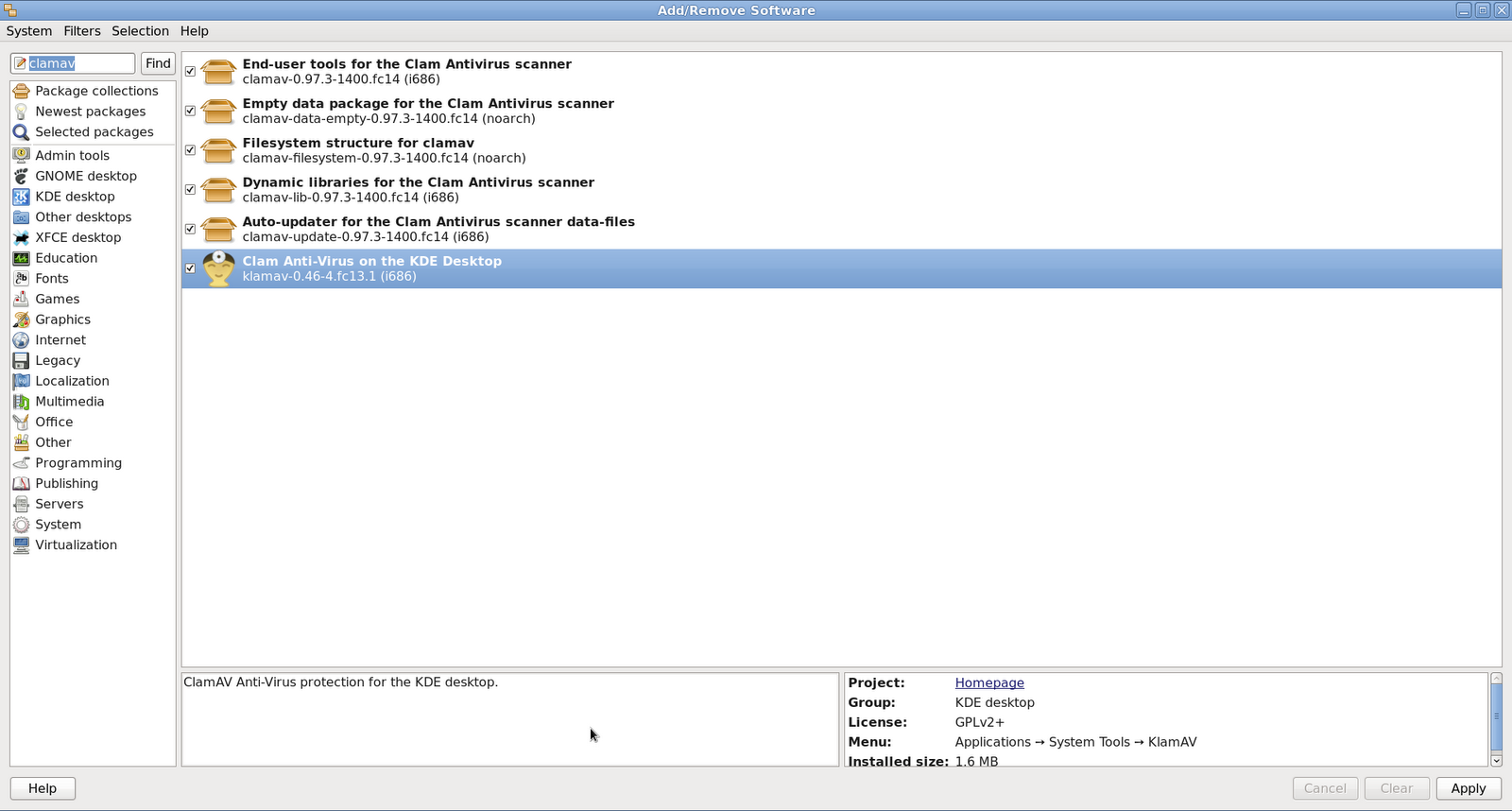Uncheck the clamav-filesystem package checkbox
This screenshot has width=1512, height=811.
click(x=190, y=150)
